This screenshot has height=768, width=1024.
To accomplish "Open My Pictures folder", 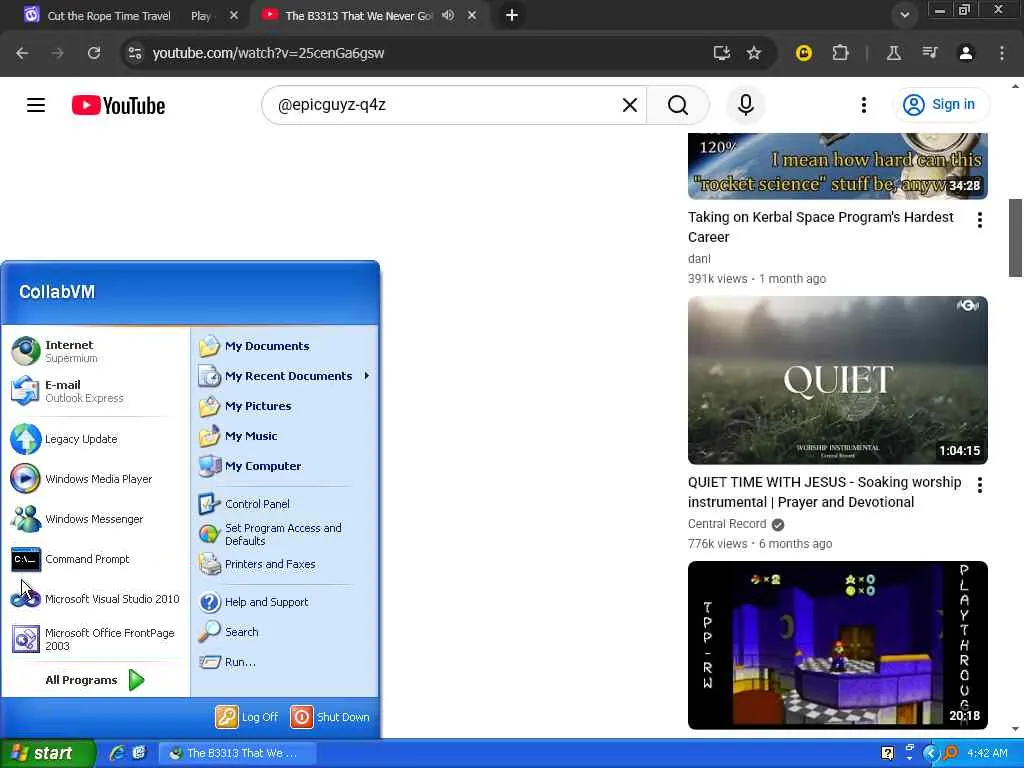I will pos(284,406).
